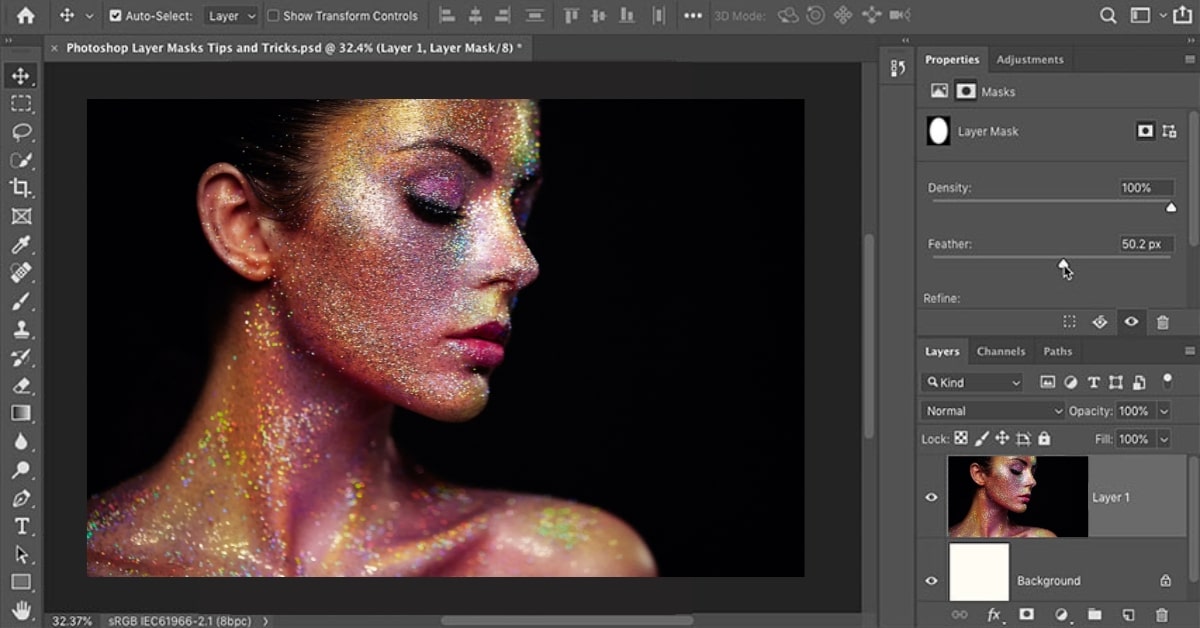Select the Frame tool

(x=21, y=216)
